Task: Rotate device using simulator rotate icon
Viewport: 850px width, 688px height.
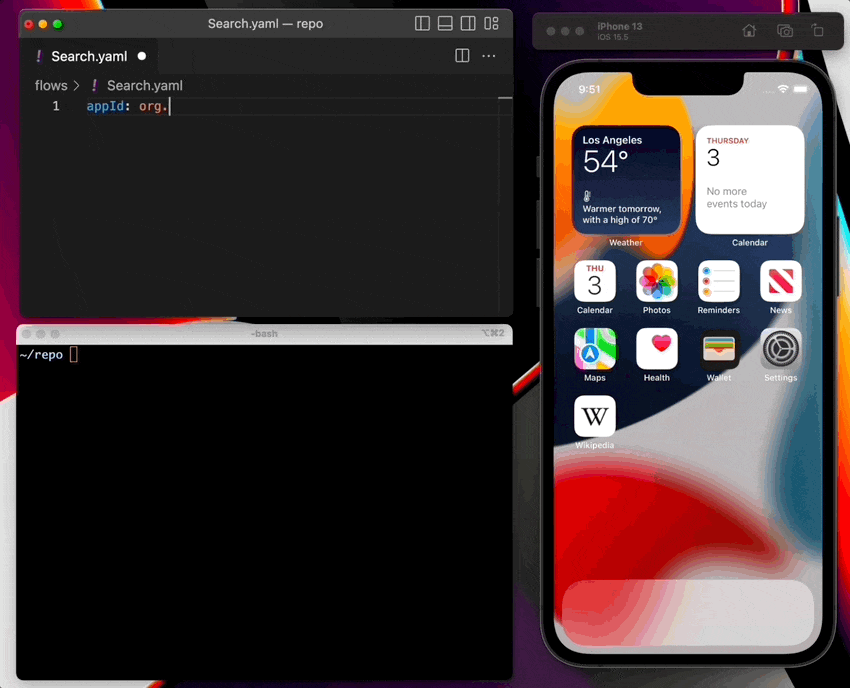Action: click(x=817, y=30)
